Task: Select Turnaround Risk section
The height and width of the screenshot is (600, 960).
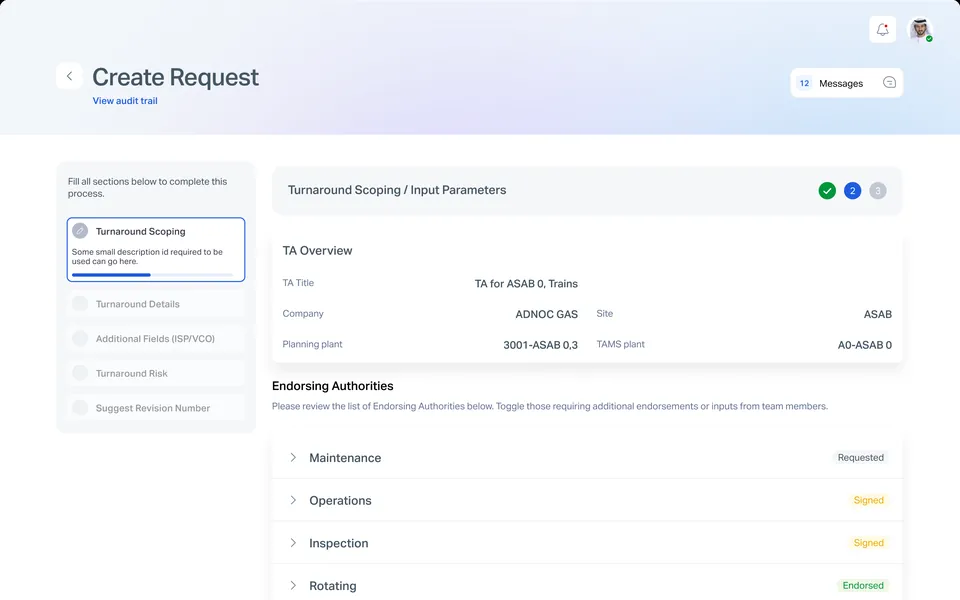Action: 156,373
